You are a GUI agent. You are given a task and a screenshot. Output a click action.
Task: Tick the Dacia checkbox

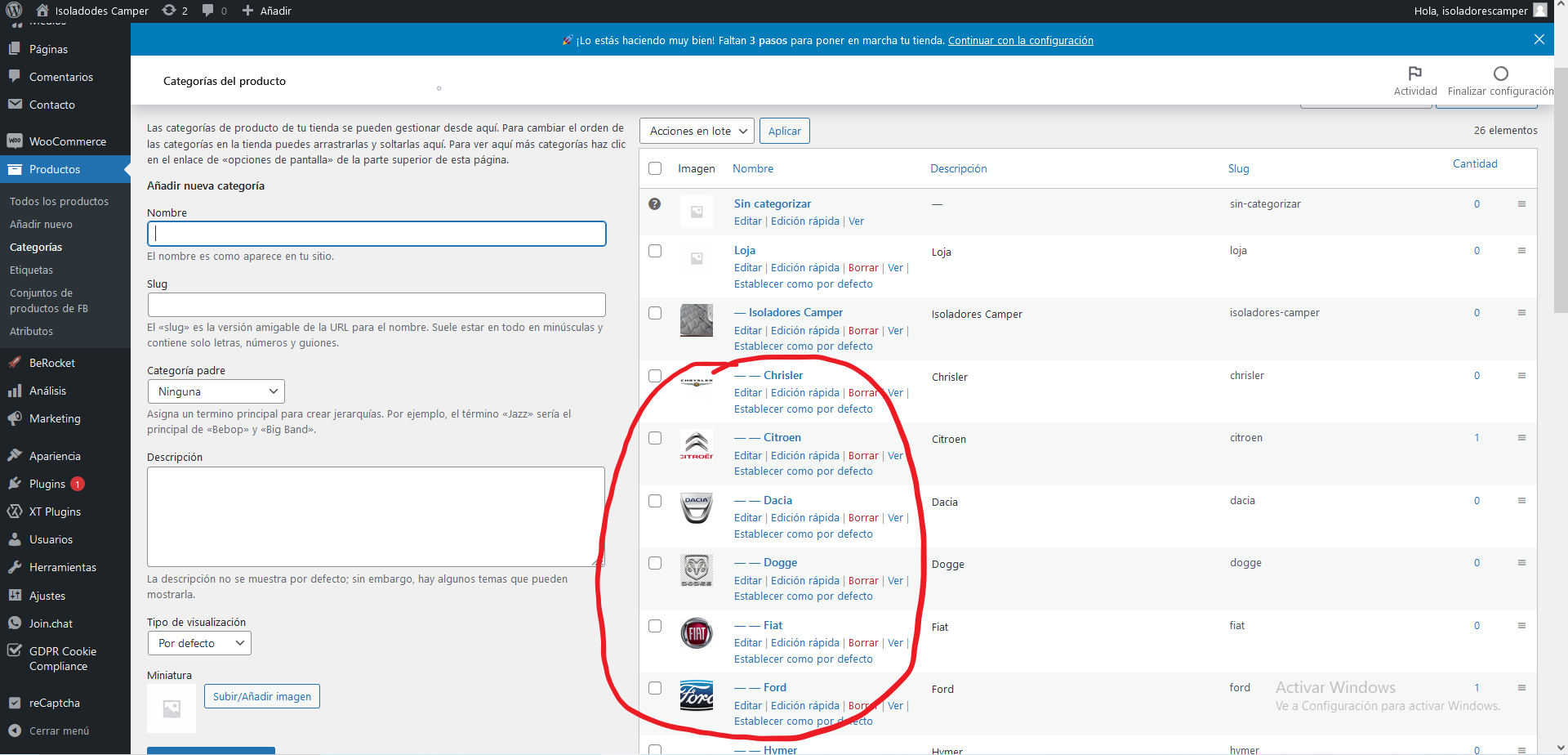(x=655, y=501)
